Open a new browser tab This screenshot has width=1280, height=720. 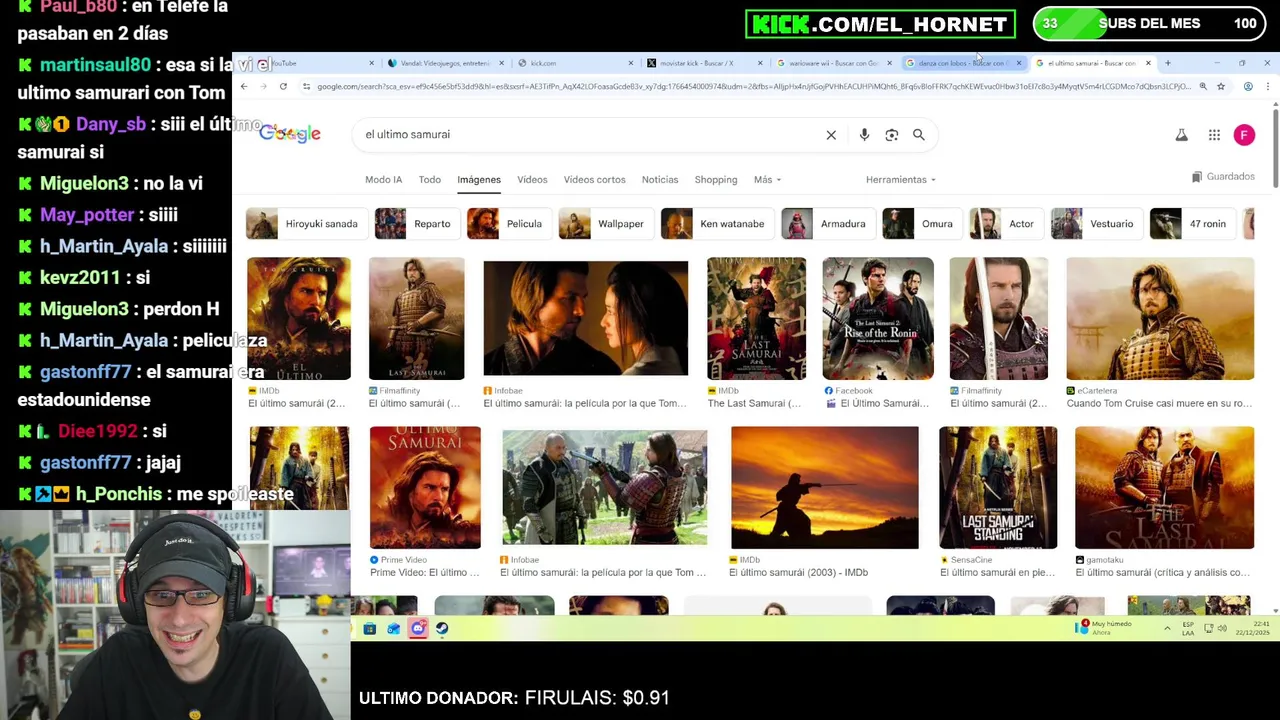1167,63
